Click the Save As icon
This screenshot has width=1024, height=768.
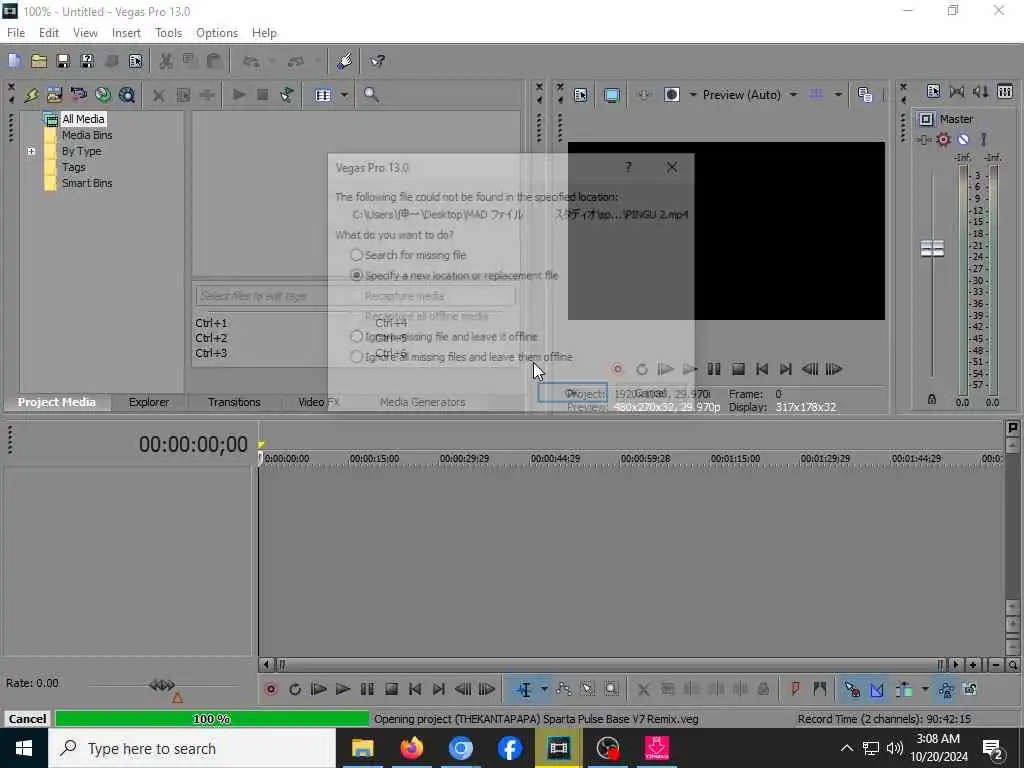pos(87,61)
